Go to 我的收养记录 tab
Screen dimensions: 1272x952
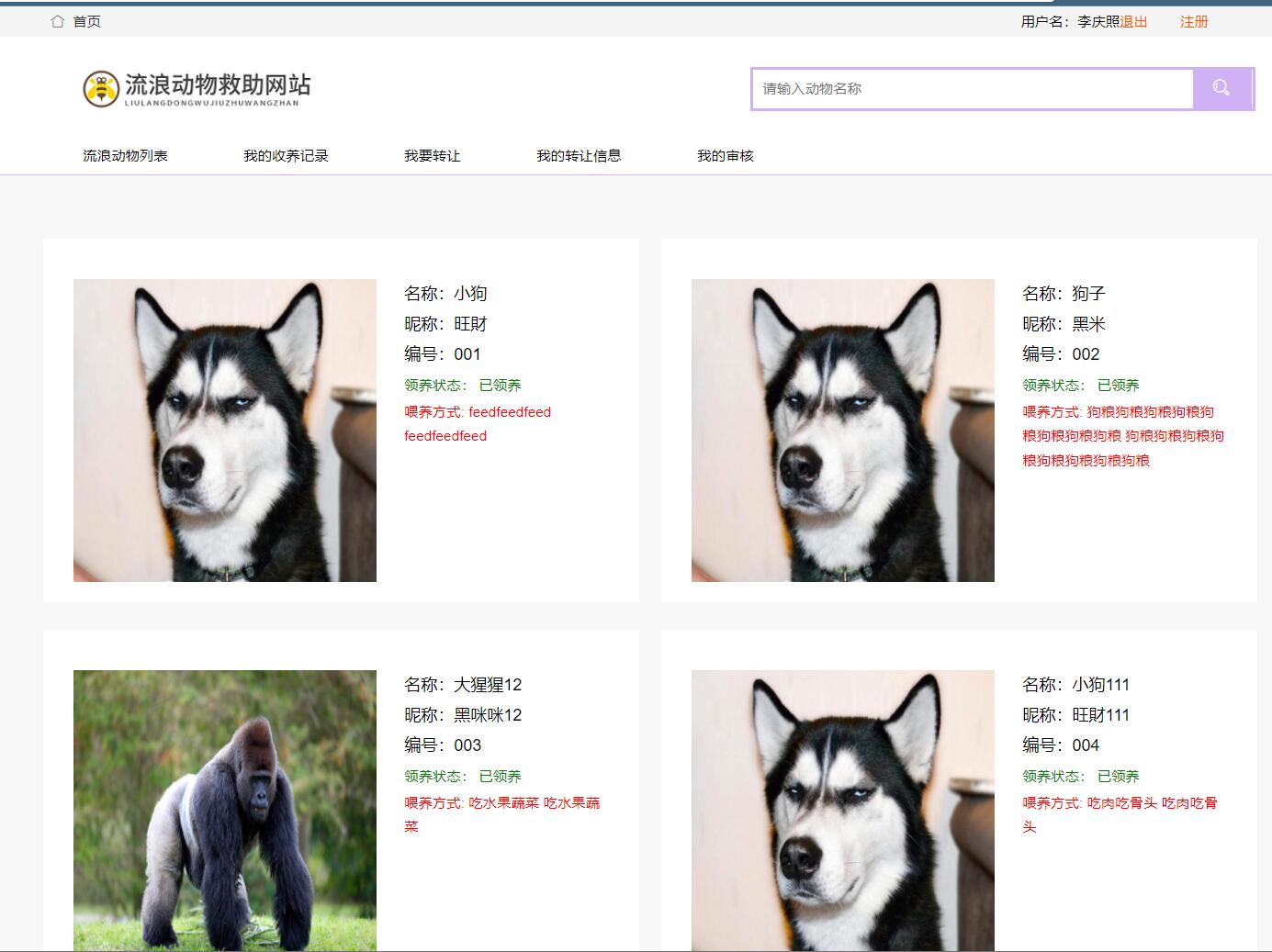click(286, 155)
